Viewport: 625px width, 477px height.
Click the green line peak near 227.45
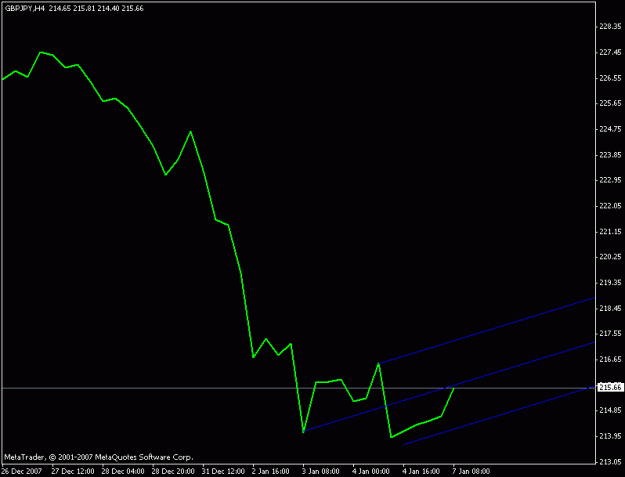click(40, 52)
